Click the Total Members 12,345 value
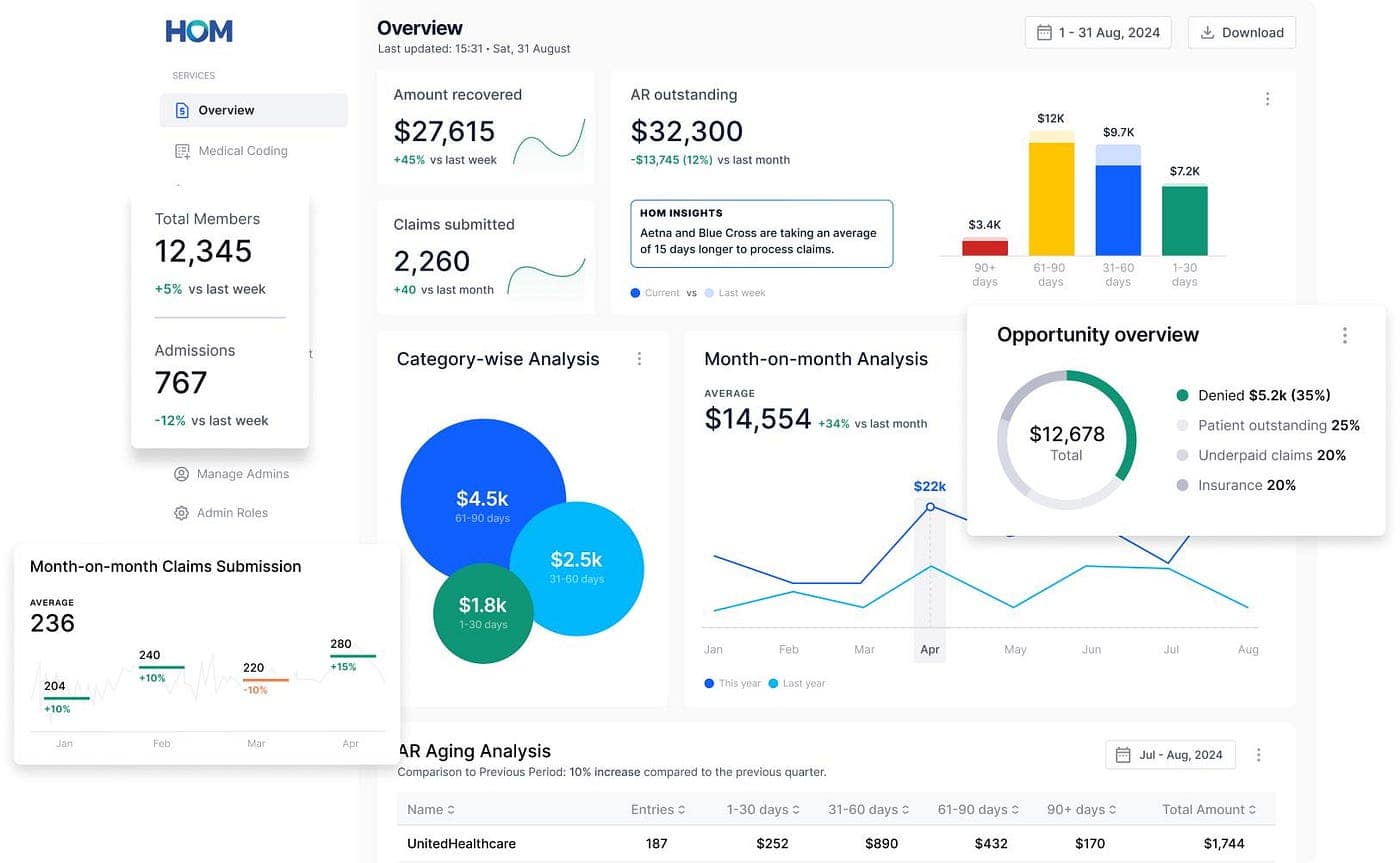This screenshot has height=863, width=1400. click(x=203, y=251)
